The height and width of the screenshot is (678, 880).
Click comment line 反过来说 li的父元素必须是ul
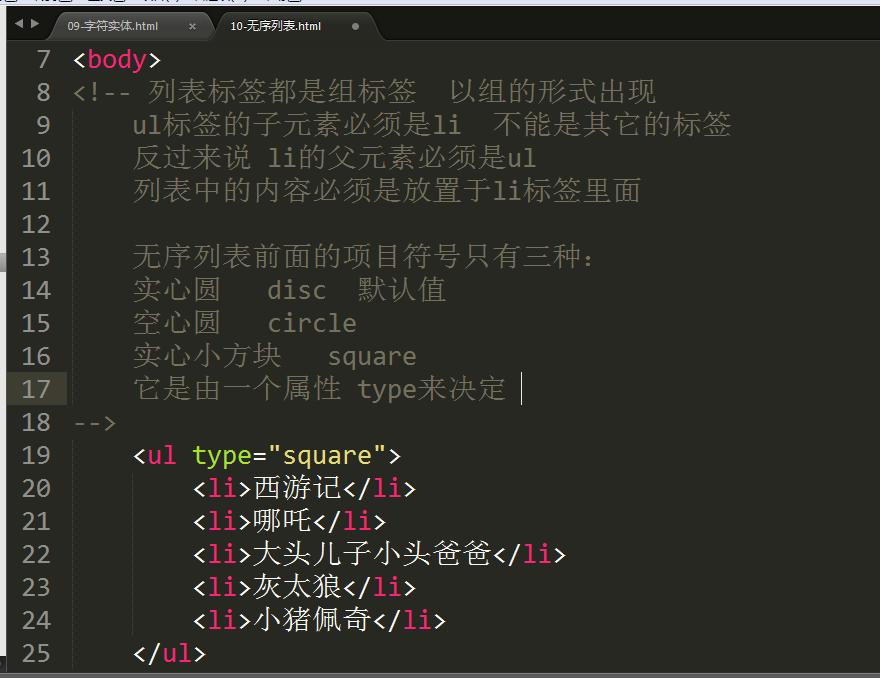point(334,158)
